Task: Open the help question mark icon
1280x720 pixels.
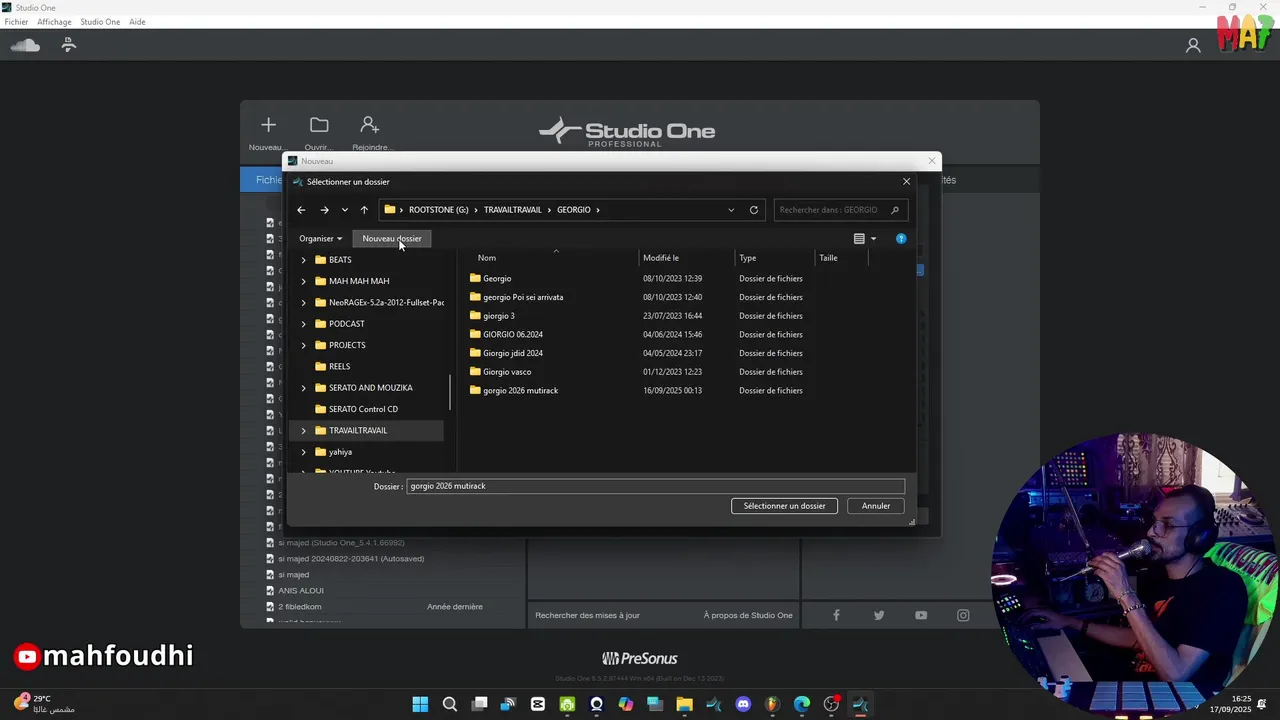Action: [x=901, y=239]
